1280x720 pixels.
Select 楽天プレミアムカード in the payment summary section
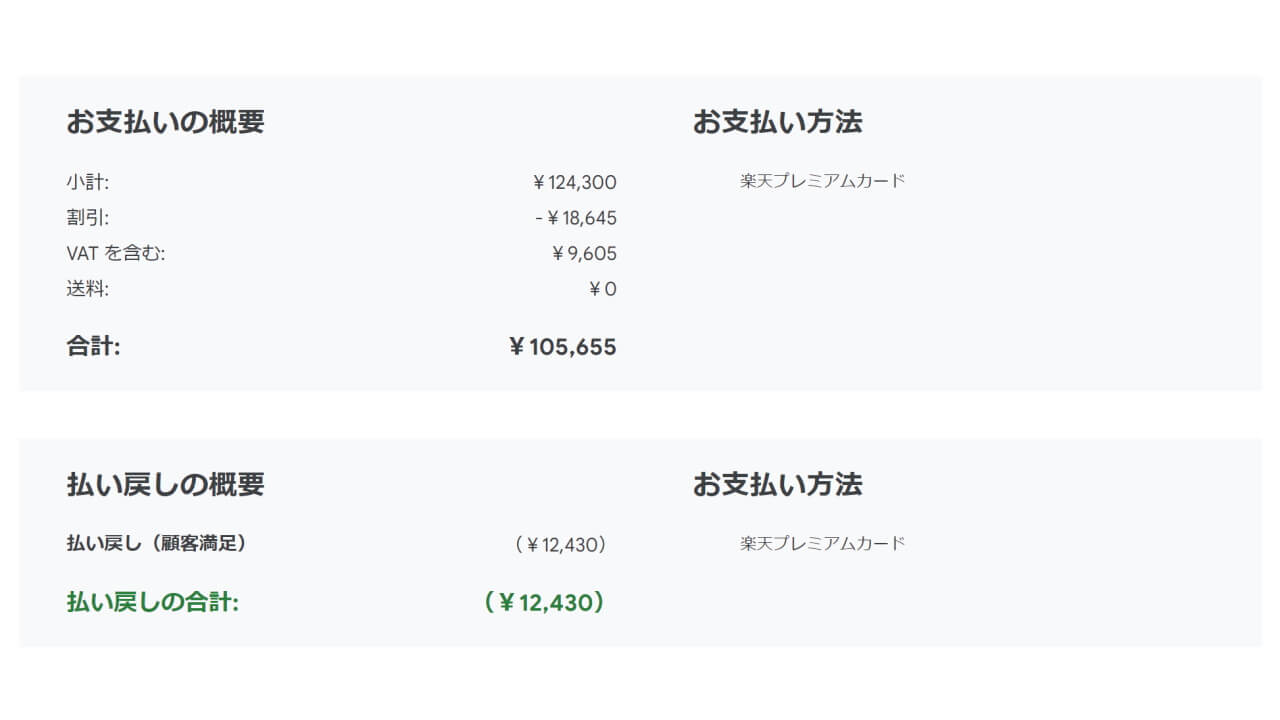pos(822,181)
